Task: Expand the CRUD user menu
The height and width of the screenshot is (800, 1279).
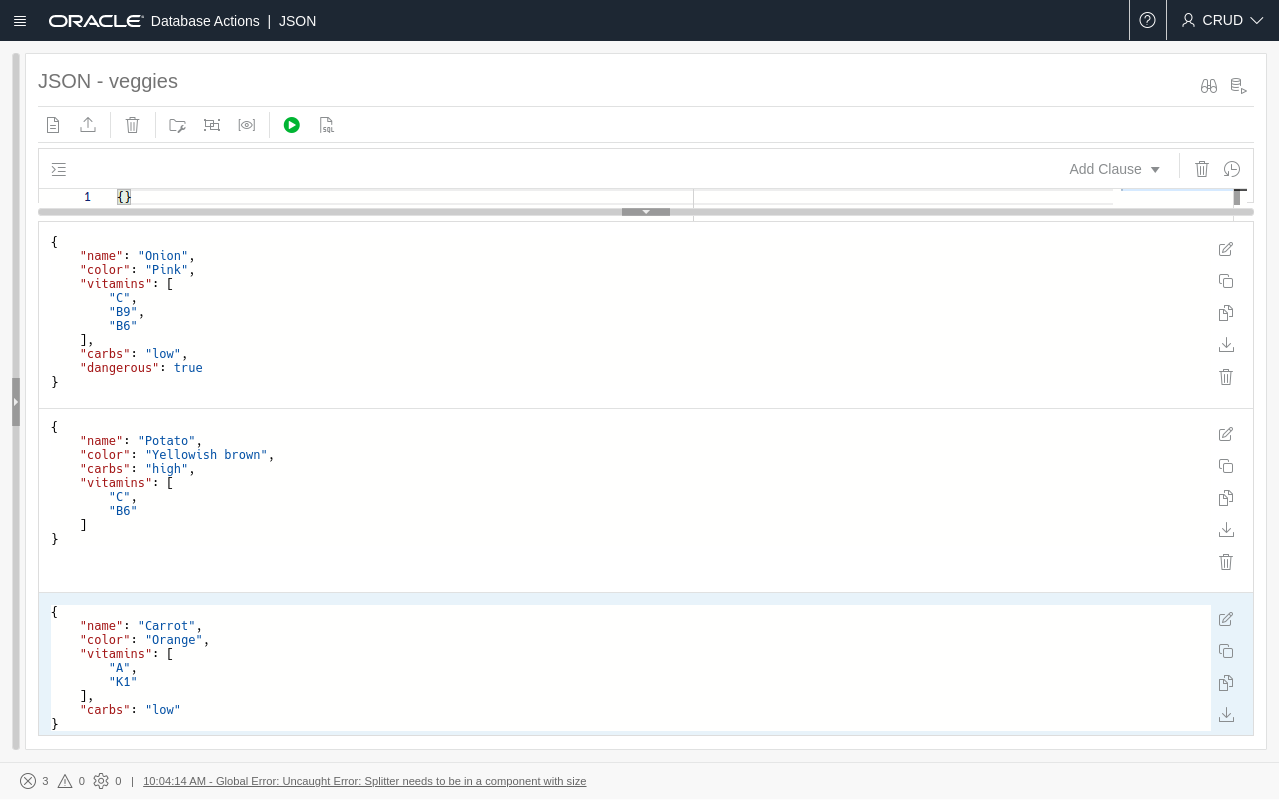Action: coord(1222,20)
